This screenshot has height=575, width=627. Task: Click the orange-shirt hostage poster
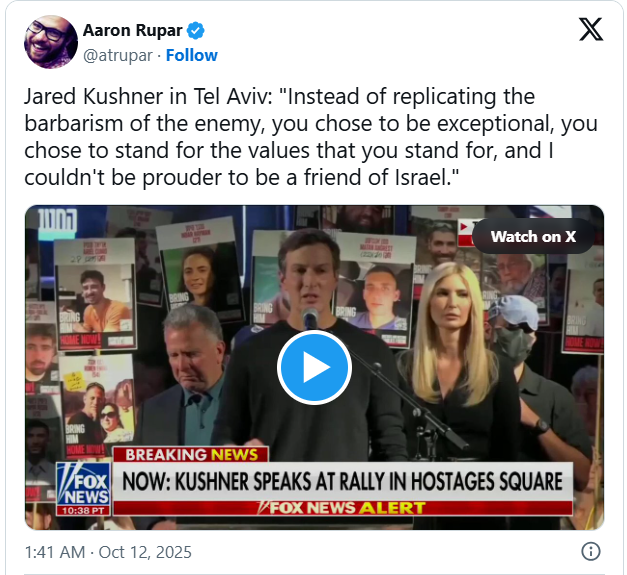coord(95,294)
